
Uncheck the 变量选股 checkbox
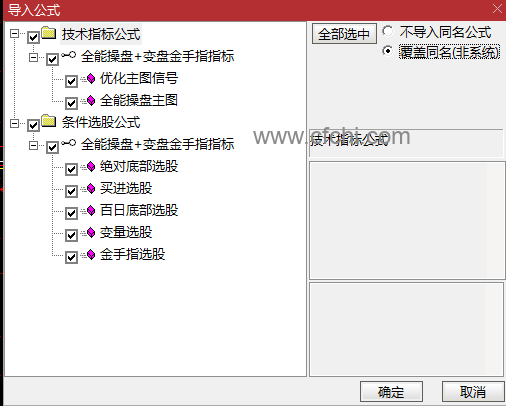[71, 235]
